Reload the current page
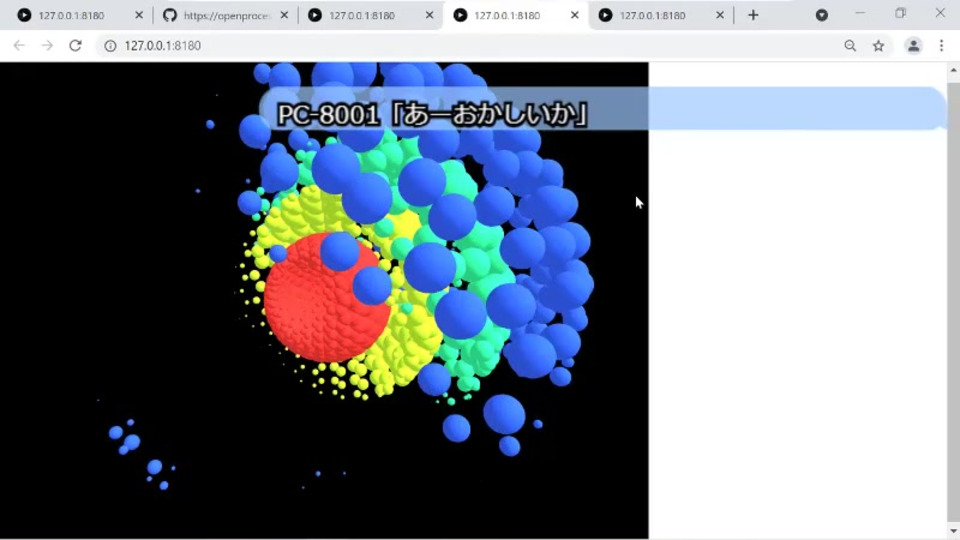Viewport: 960px width, 540px height. pyautogui.click(x=75, y=45)
